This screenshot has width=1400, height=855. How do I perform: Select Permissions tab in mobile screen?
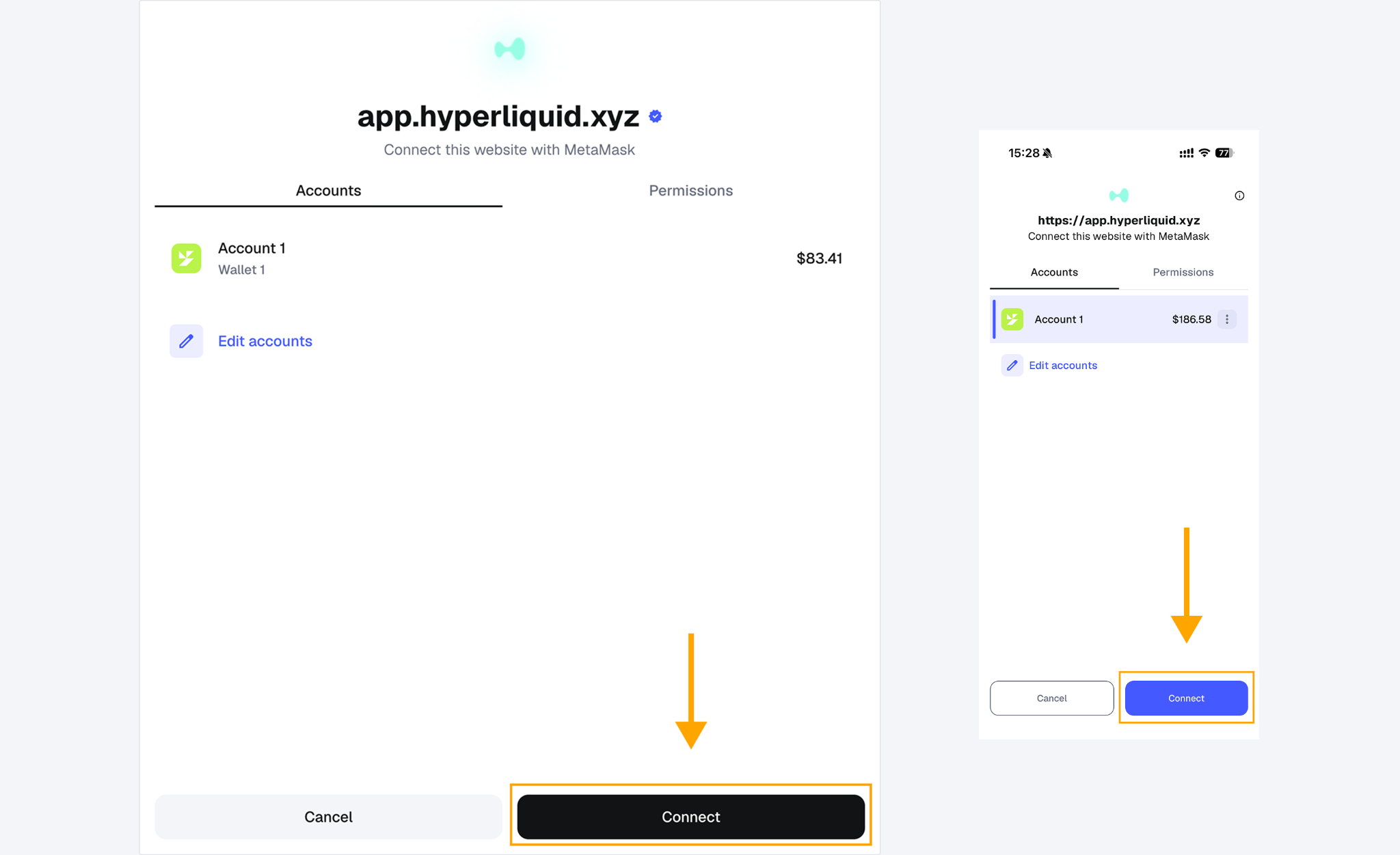[1183, 272]
